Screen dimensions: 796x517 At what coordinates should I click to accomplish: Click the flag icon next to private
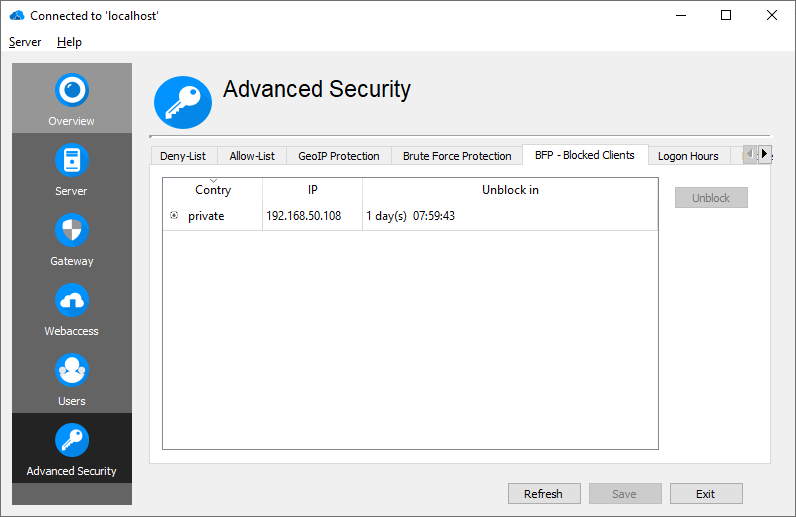174,215
